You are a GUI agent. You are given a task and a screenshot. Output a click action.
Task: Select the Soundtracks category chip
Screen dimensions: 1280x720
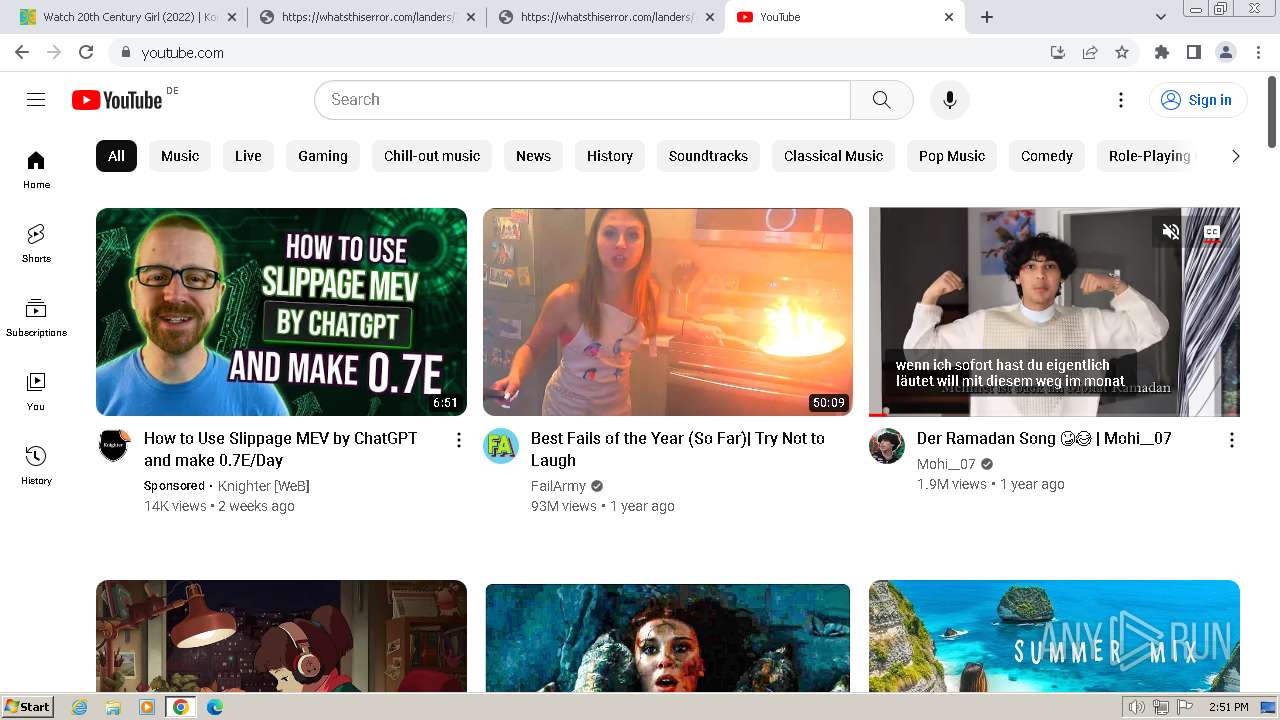(708, 156)
